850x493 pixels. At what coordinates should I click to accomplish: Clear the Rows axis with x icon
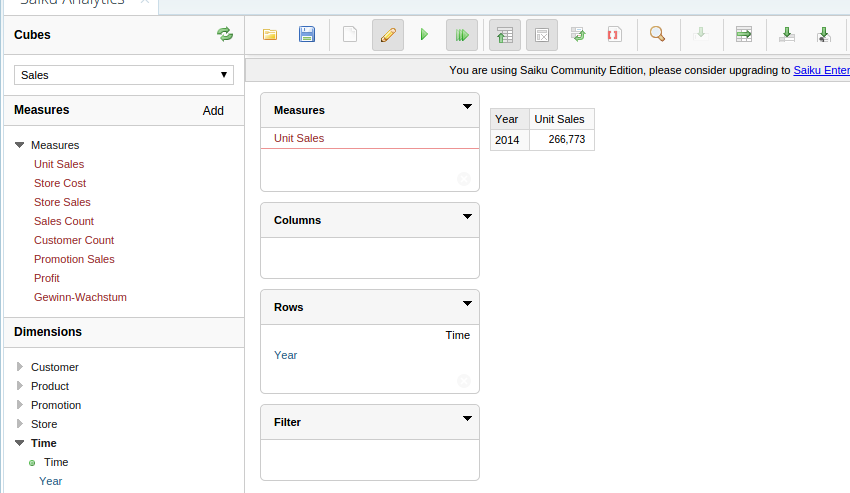pos(463,381)
